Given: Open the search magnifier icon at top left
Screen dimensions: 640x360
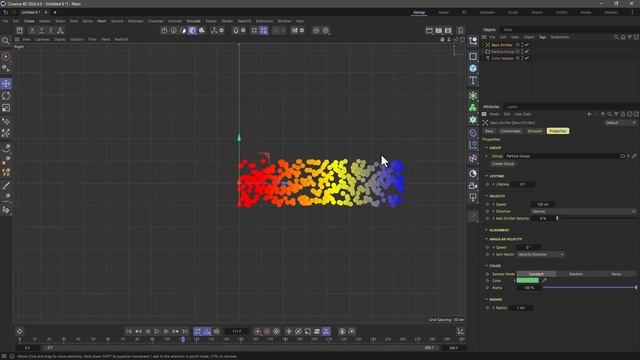Looking at the screenshot, I should click(x=6, y=41).
